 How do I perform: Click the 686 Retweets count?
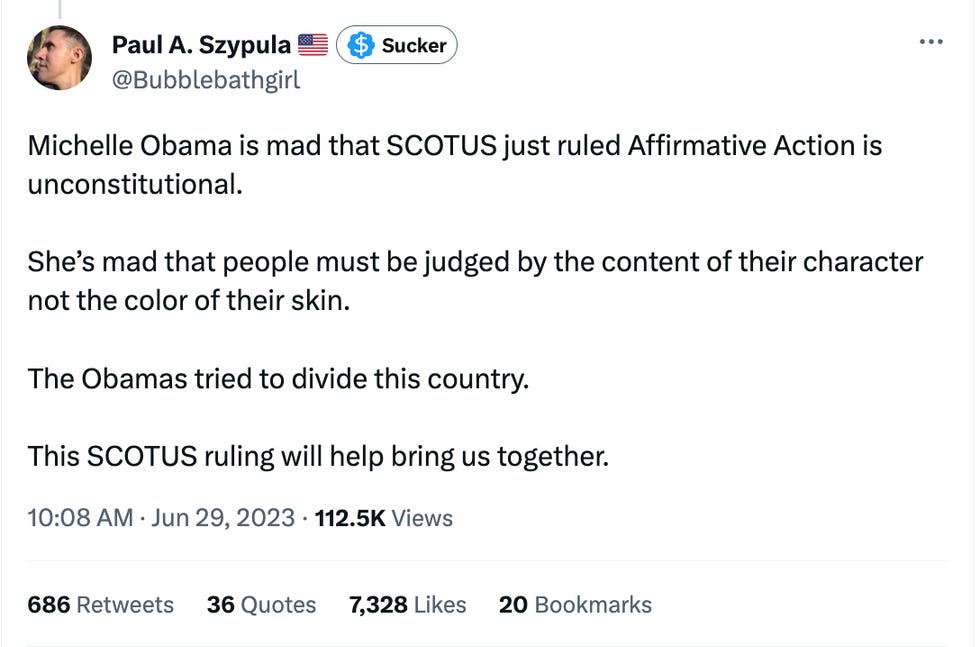(x=100, y=604)
